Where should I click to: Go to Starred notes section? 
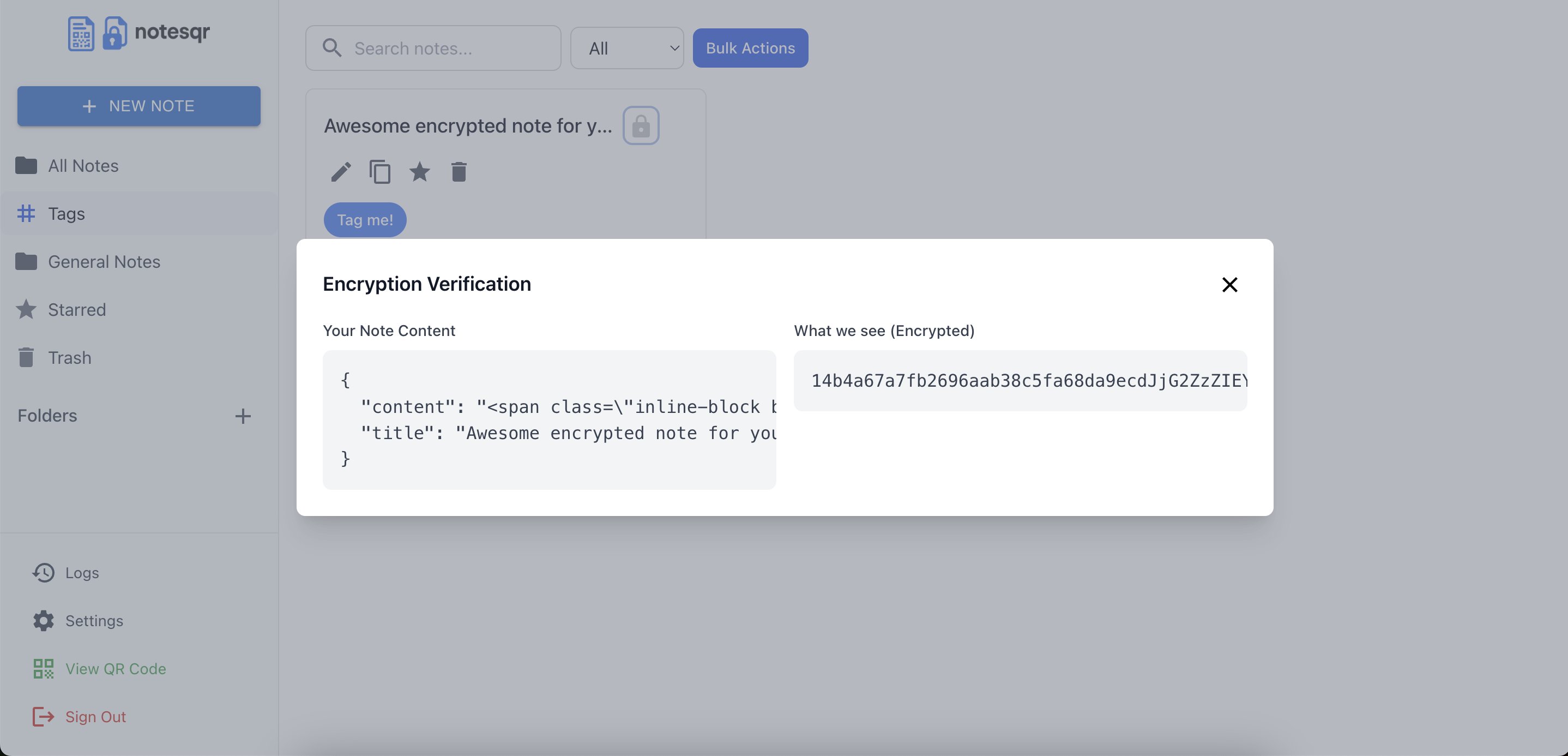pyautogui.click(x=77, y=309)
